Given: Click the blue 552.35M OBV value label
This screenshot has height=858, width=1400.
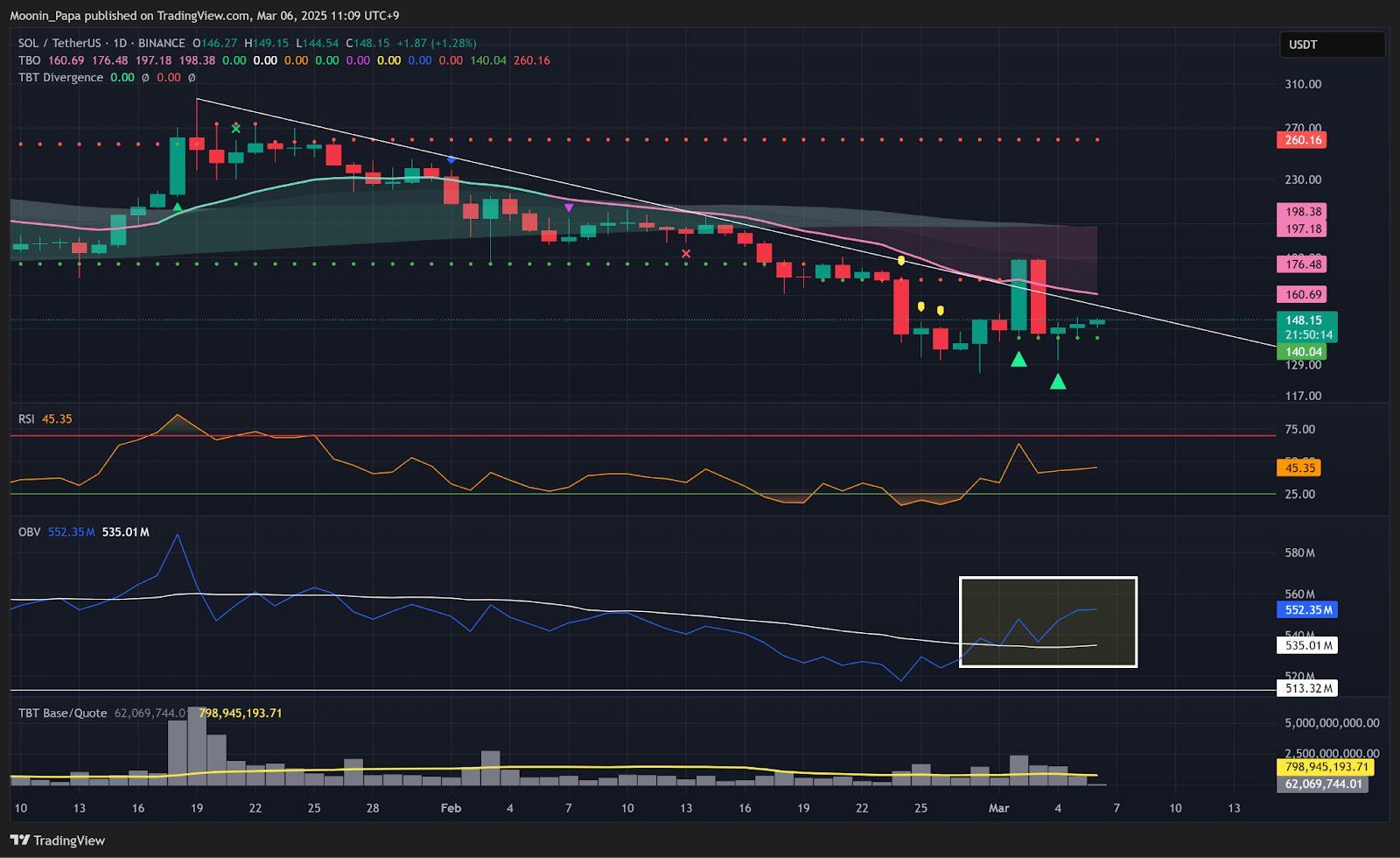Looking at the screenshot, I should 1307,610.
